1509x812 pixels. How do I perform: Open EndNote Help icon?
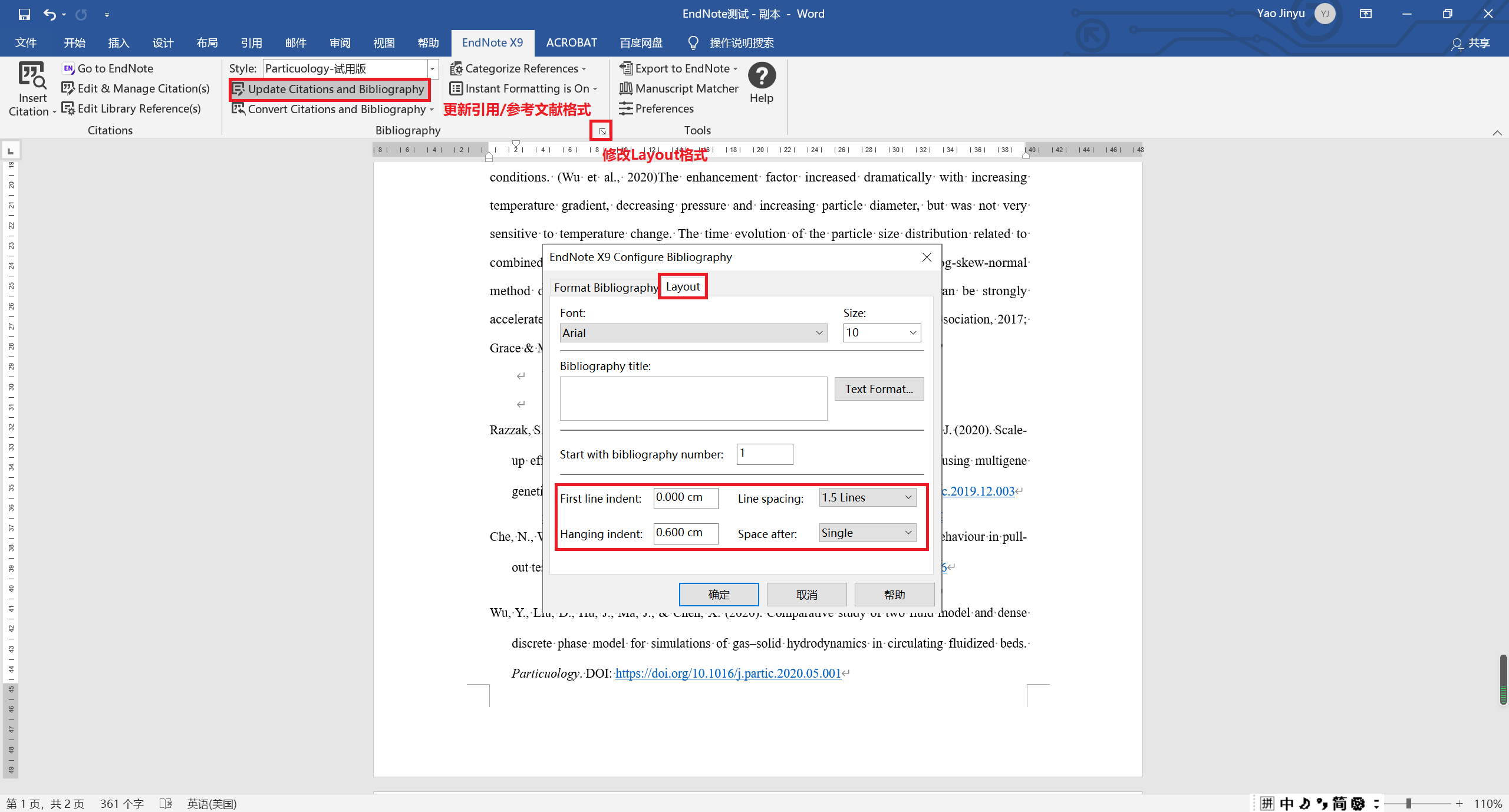point(761,77)
